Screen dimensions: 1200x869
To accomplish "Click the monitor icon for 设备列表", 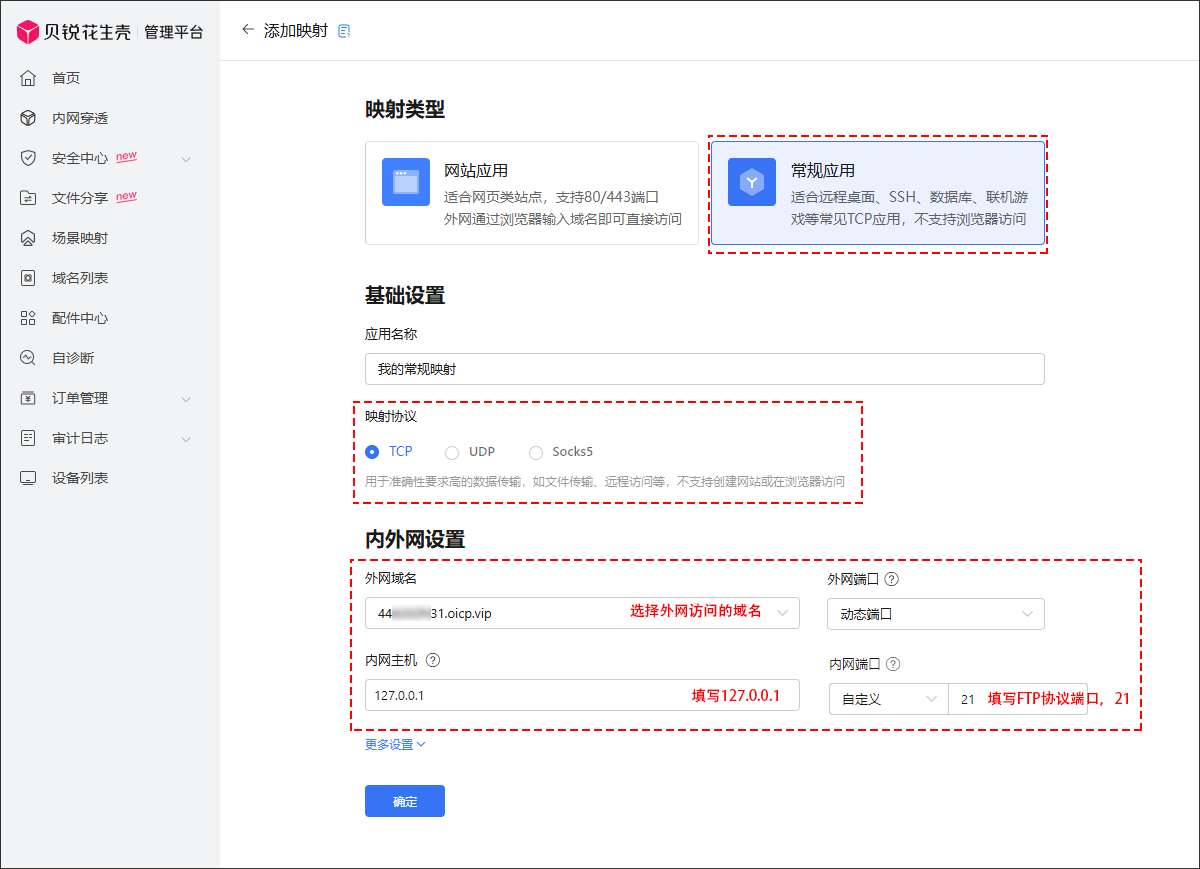I will pos(28,478).
